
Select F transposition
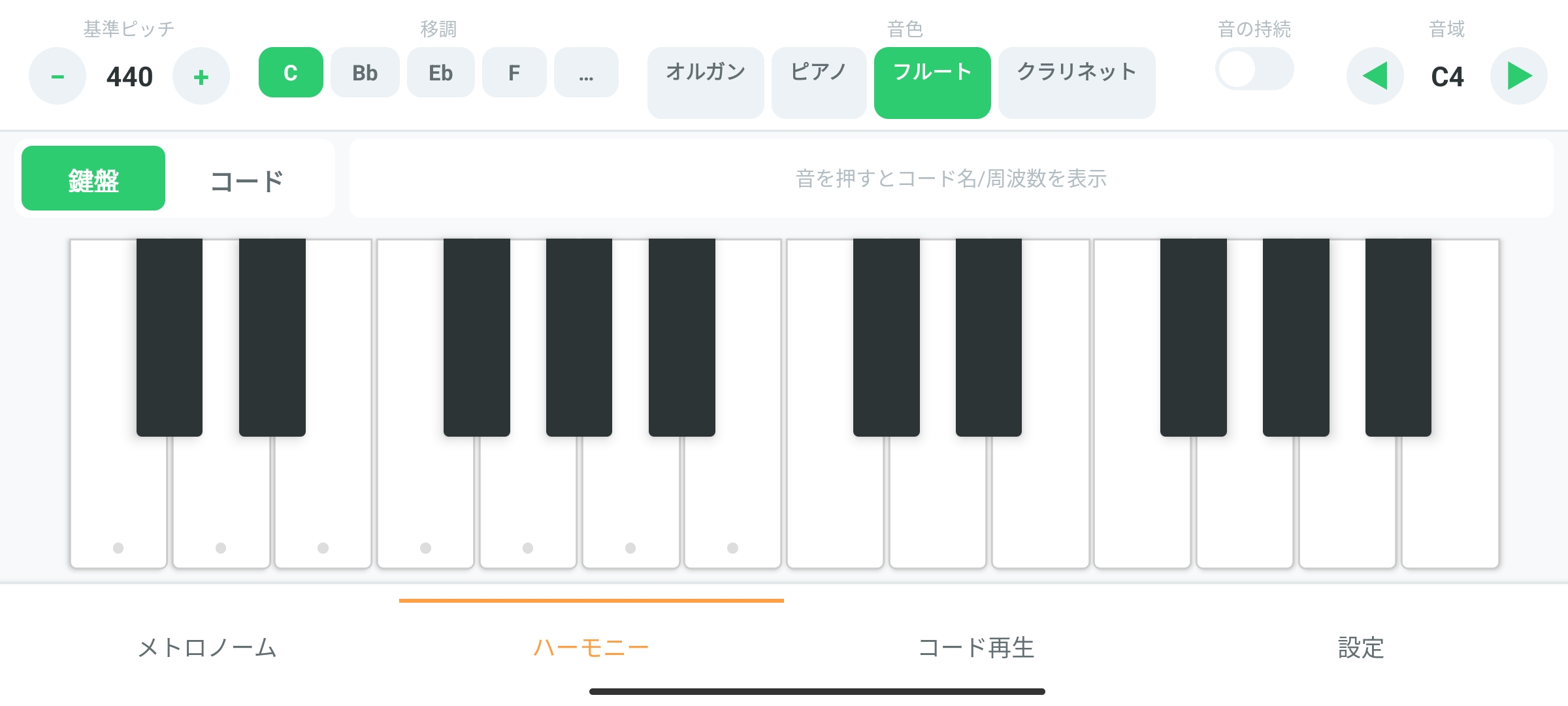514,73
